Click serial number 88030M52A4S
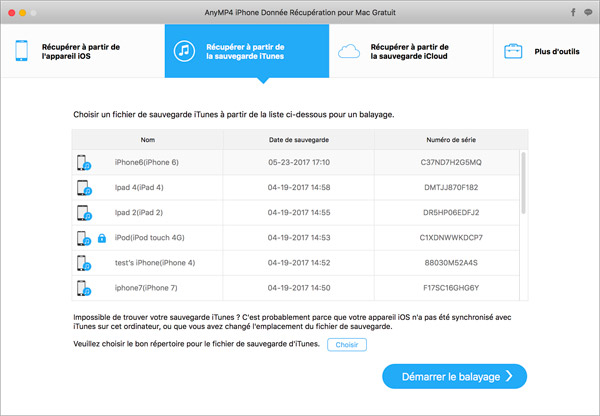Image resolution: width=600 pixels, height=416 pixels. [451, 263]
